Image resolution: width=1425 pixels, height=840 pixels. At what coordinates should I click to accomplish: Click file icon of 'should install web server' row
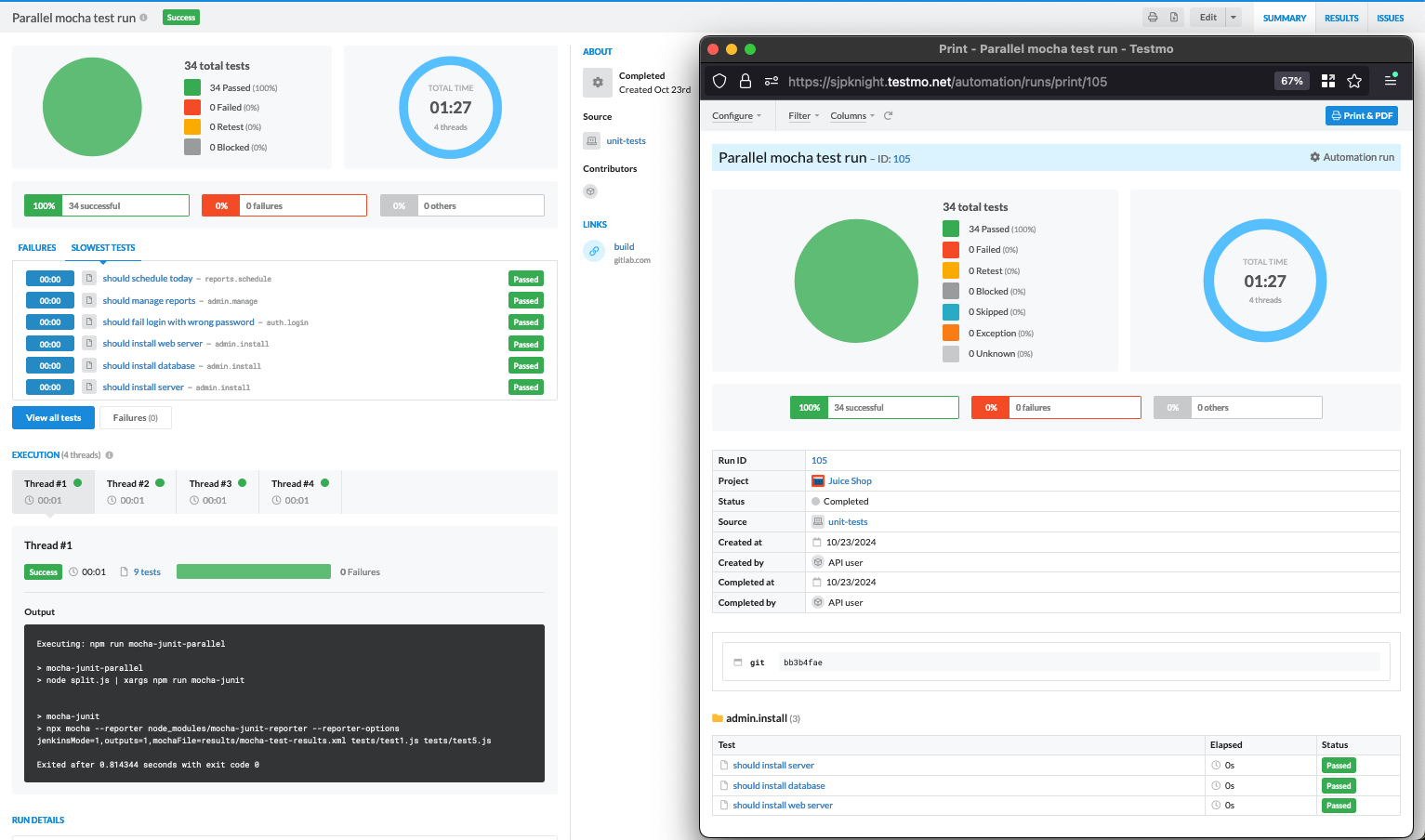[89, 344]
